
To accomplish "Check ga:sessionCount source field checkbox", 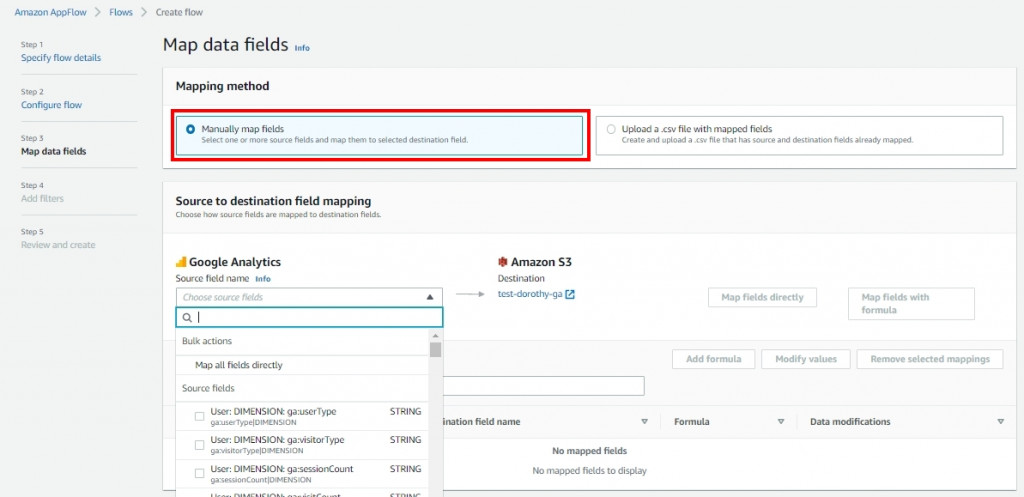I will coord(200,473).
